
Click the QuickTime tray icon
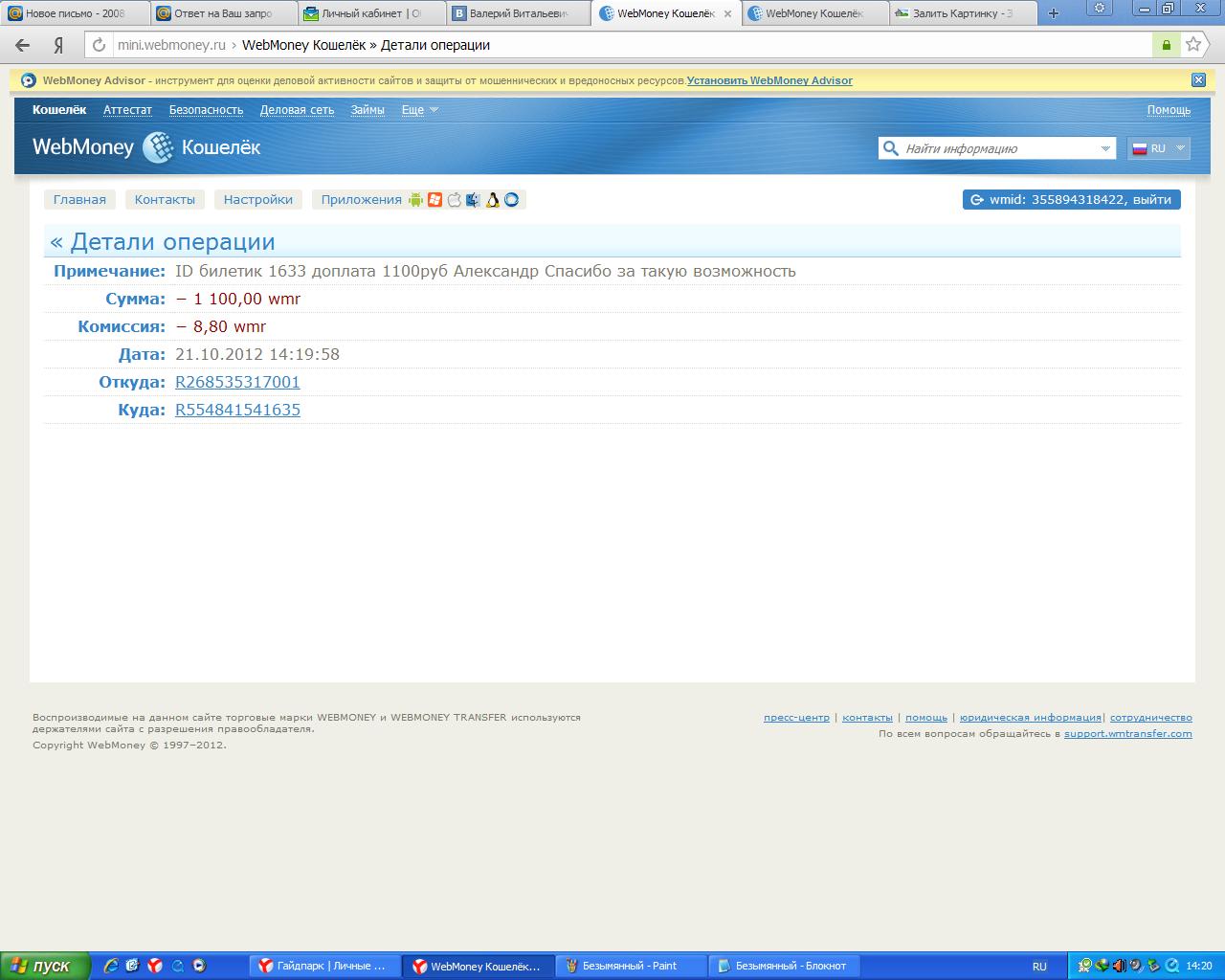(1172, 966)
